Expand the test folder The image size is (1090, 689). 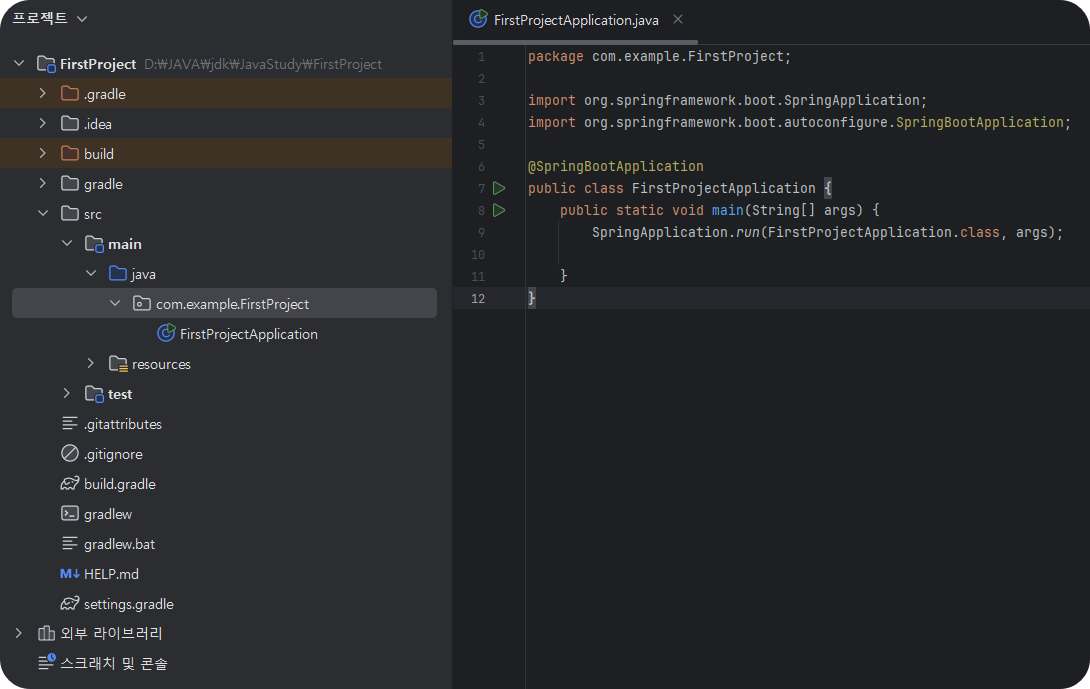(x=66, y=393)
